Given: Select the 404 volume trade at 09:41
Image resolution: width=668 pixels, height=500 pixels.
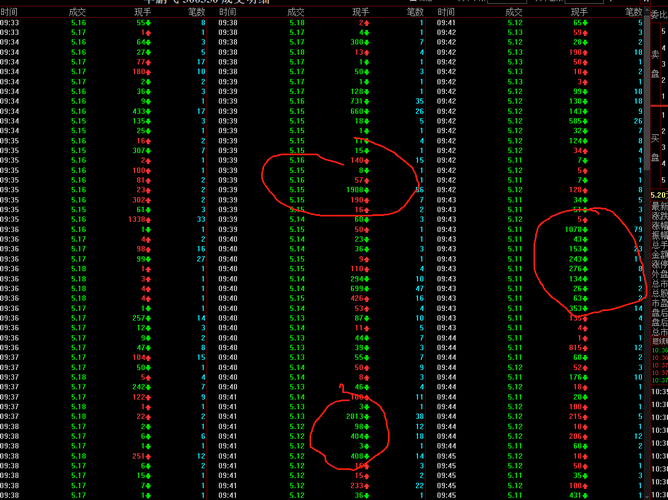Looking at the screenshot, I should click(360, 436).
